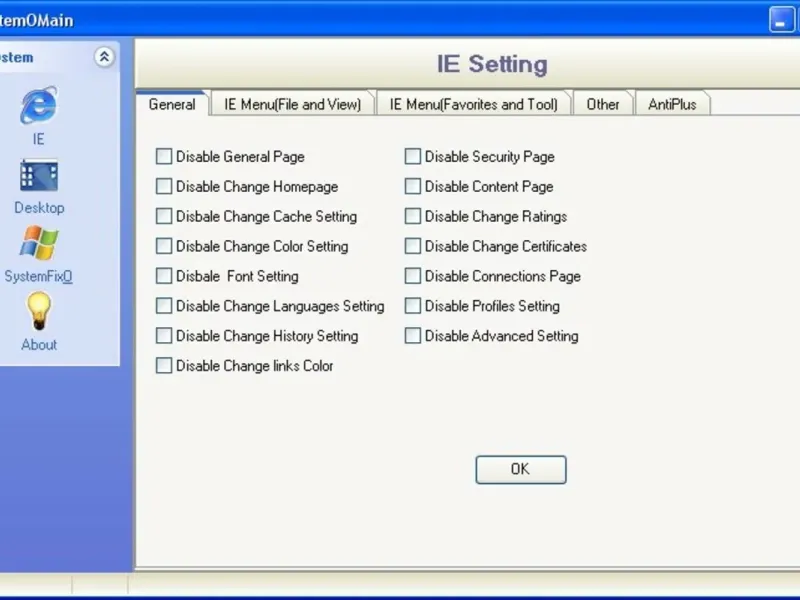Check Disable Change History Setting
This screenshot has height=600, width=800.
click(x=164, y=337)
